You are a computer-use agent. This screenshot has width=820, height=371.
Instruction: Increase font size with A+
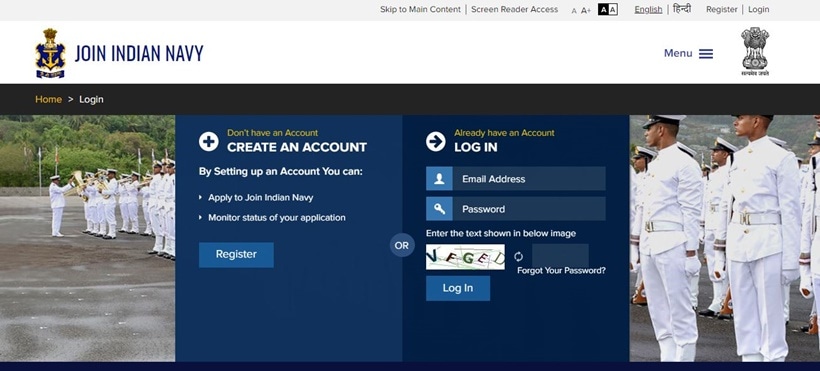[586, 10]
